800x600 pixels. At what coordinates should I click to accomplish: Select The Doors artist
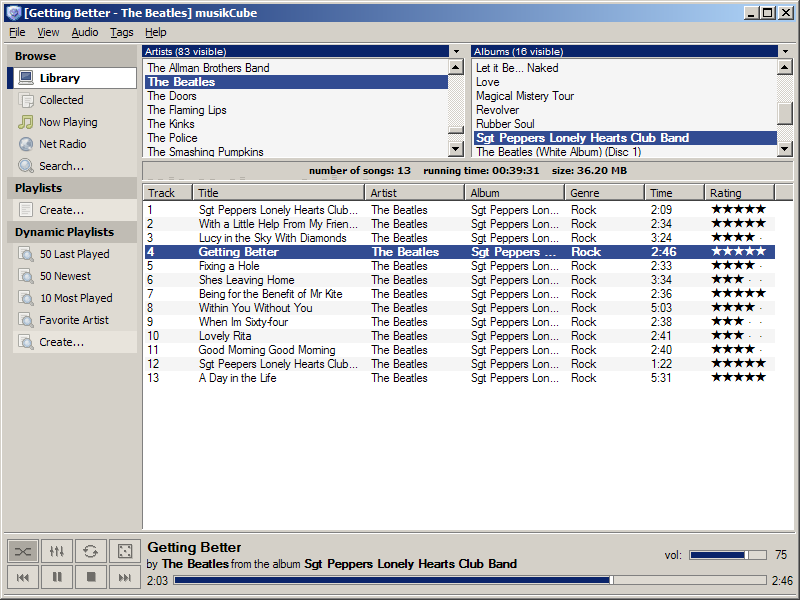click(x=296, y=96)
